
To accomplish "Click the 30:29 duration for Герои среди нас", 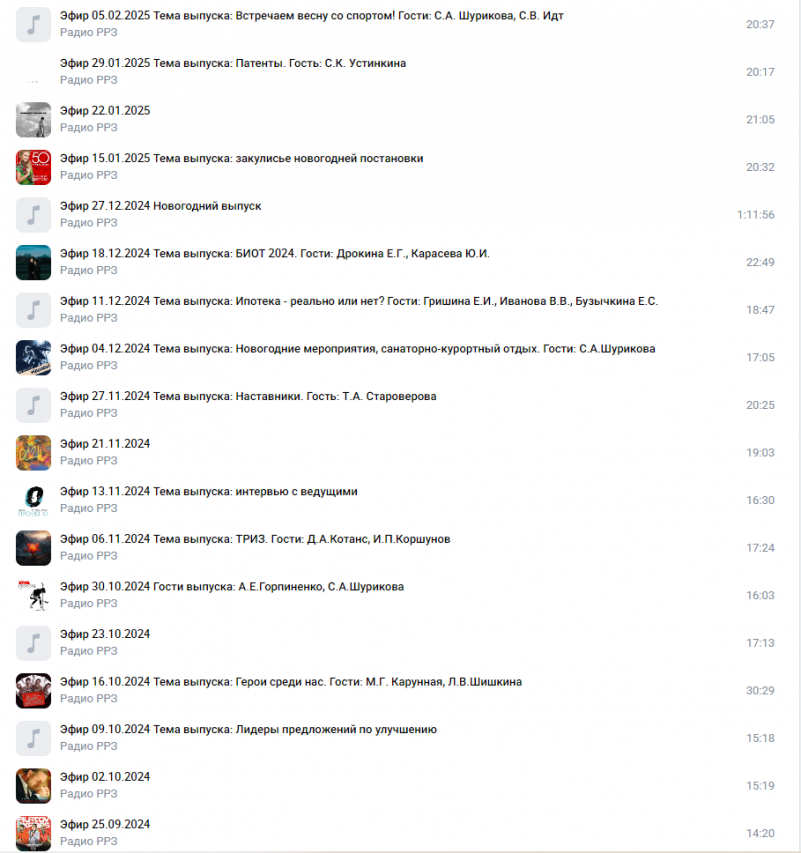I will tap(760, 691).
